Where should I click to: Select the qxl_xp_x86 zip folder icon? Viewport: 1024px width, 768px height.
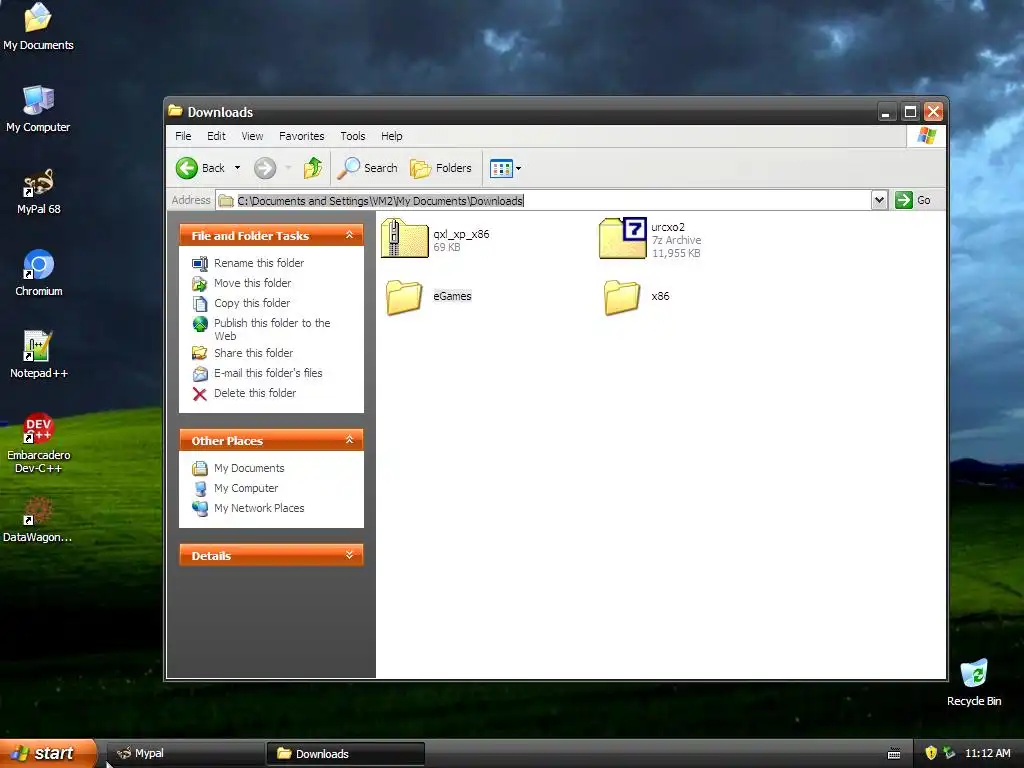(404, 238)
